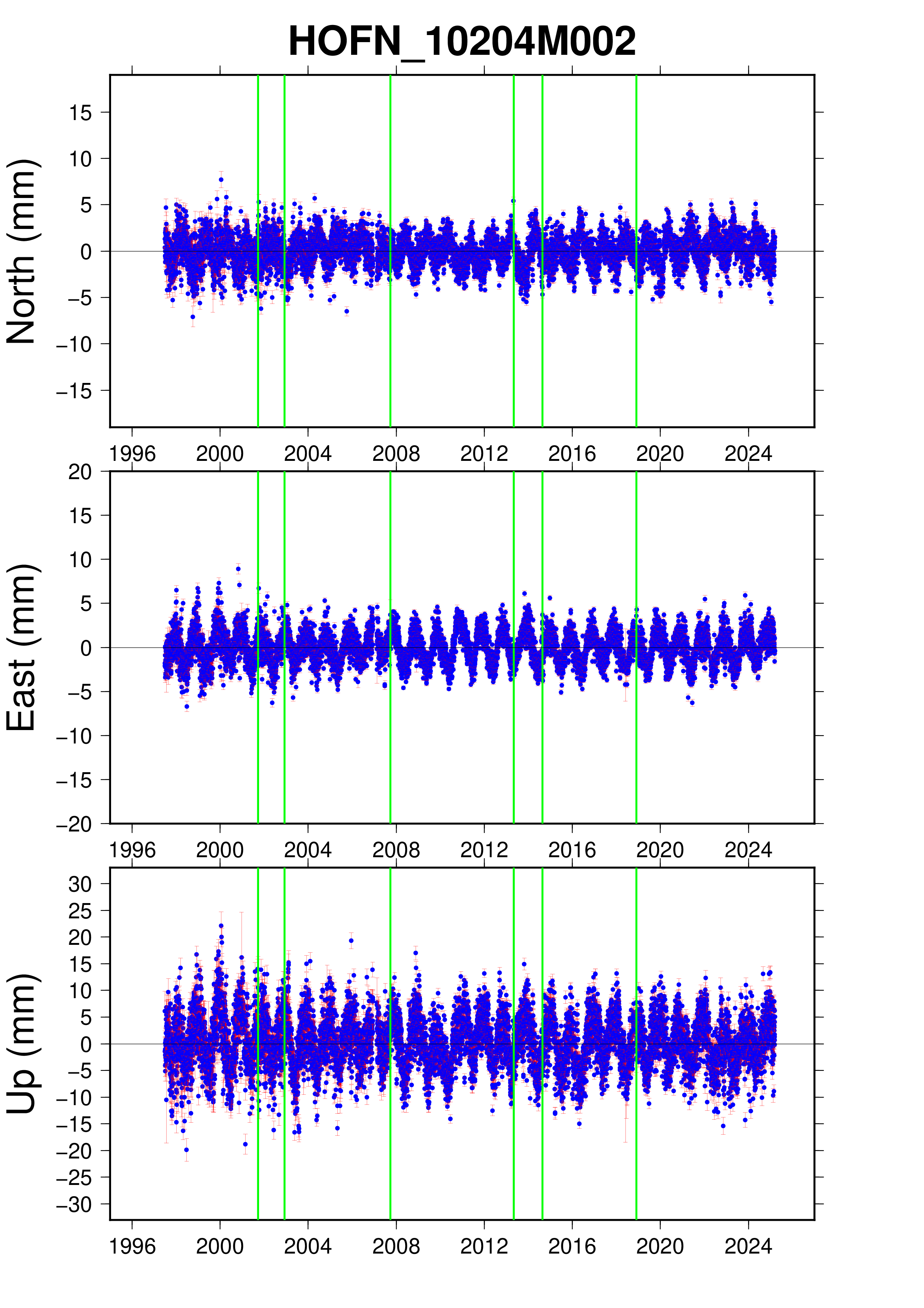Click highest outlier point in East panel
This screenshot has height=1308, width=924.
tap(239, 569)
